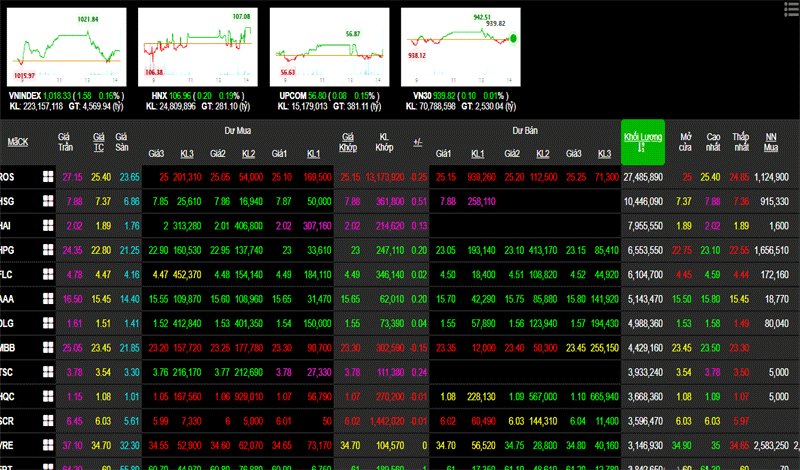Click the VNINDEX value 1,018.33
The image size is (800, 470).
tap(57, 96)
